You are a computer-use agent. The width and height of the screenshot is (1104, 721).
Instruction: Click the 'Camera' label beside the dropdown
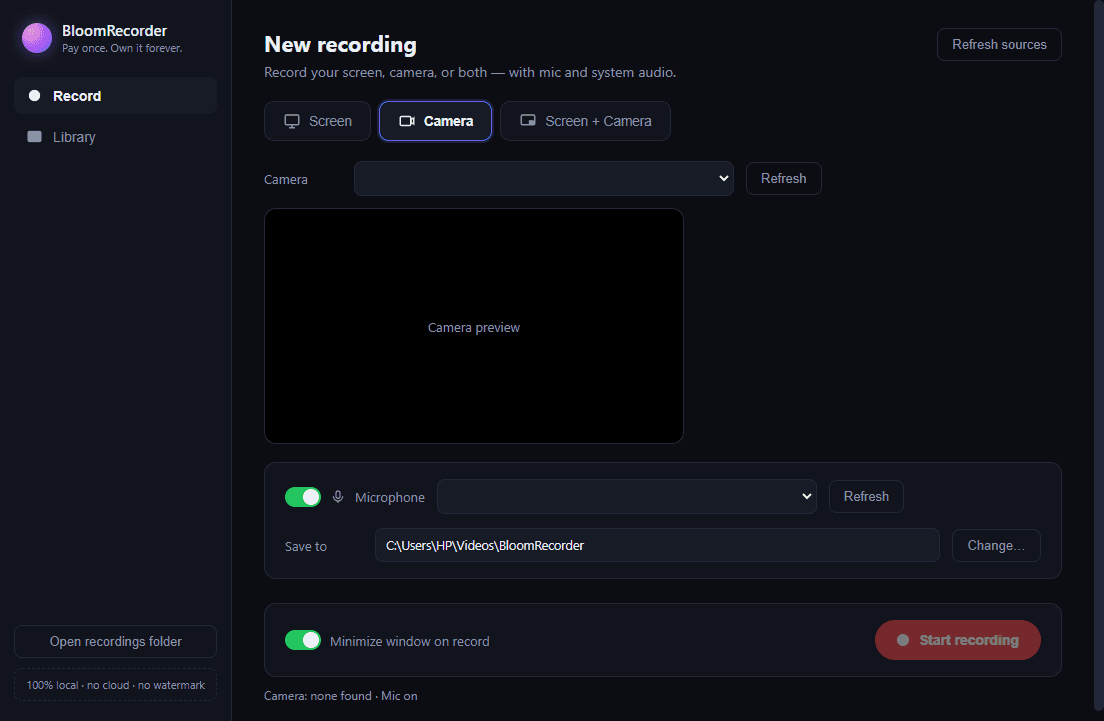coord(286,180)
